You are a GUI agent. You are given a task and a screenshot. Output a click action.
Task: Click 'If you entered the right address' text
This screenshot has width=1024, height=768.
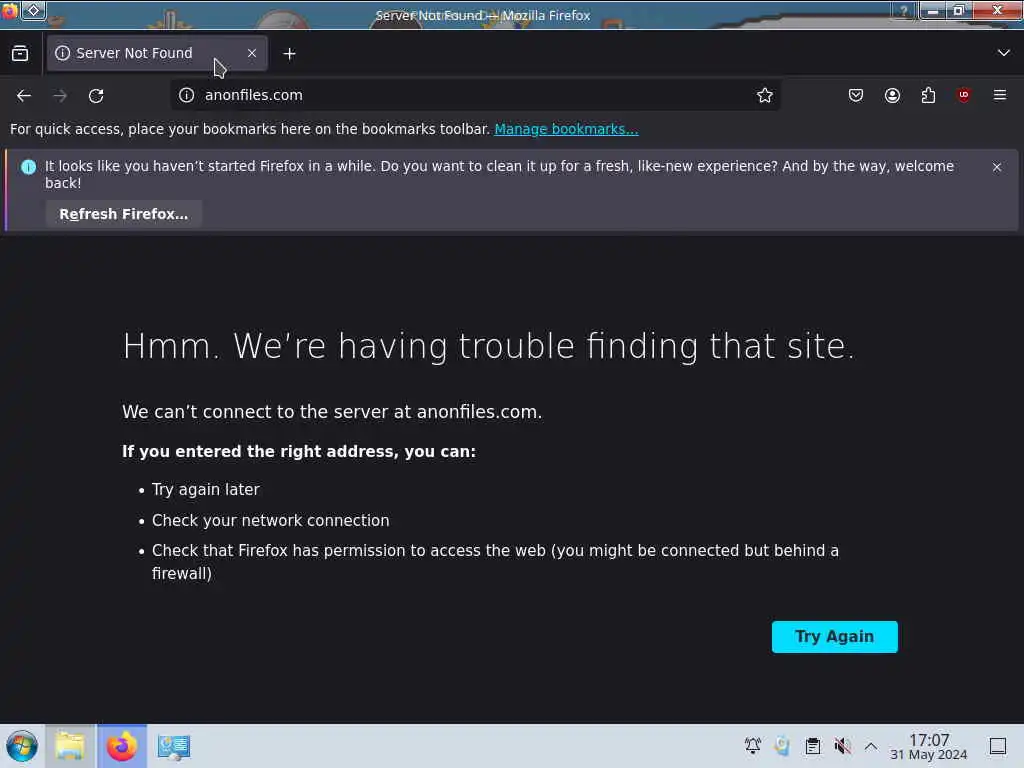point(299,451)
